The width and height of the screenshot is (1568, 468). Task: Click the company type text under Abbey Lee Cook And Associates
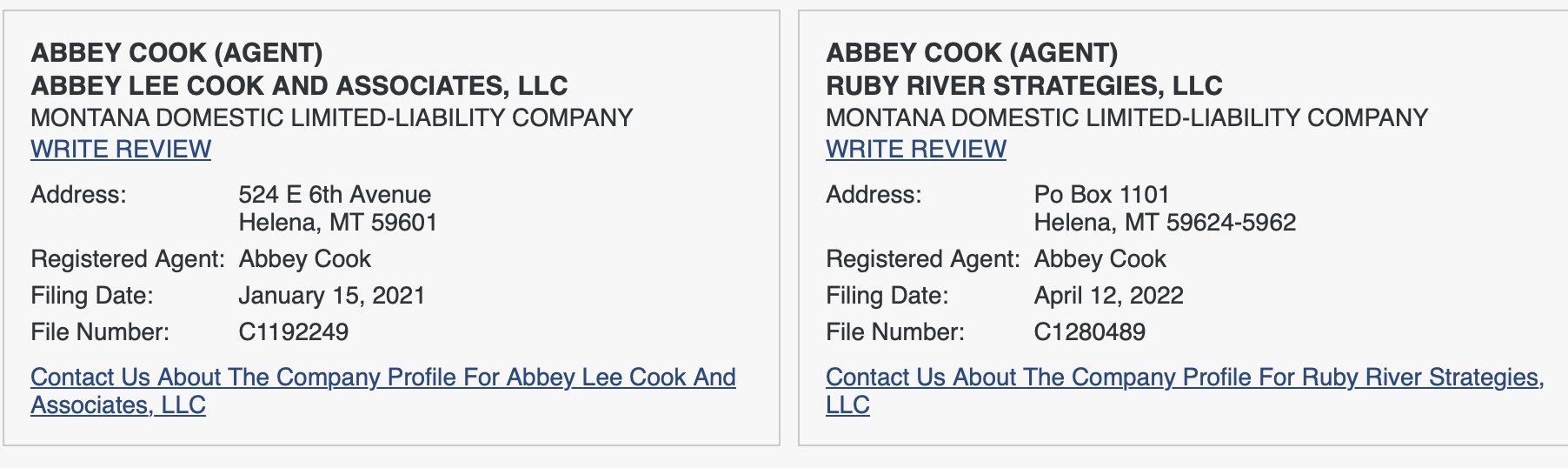(331, 118)
